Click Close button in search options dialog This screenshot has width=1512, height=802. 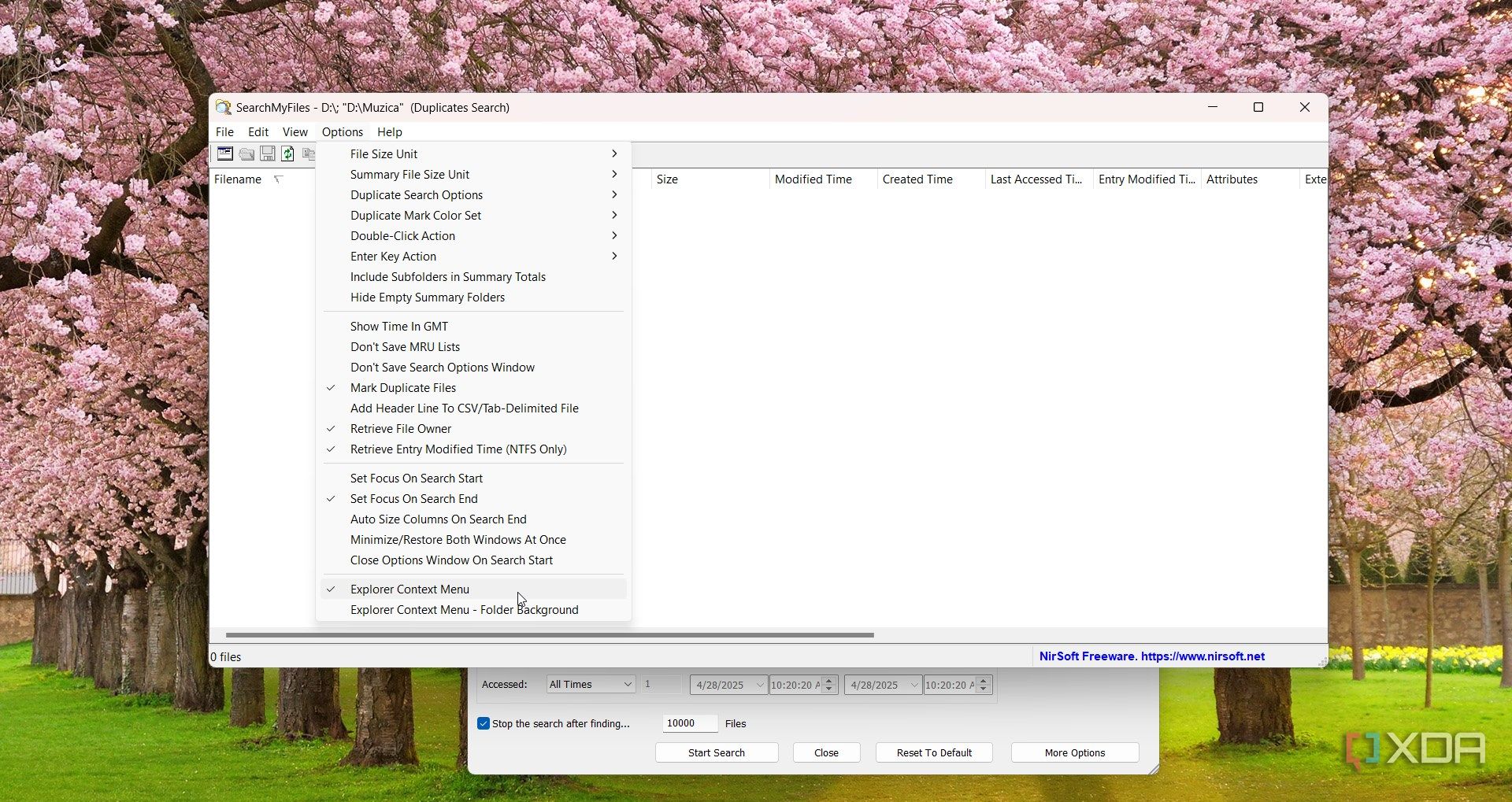point(826,753)
